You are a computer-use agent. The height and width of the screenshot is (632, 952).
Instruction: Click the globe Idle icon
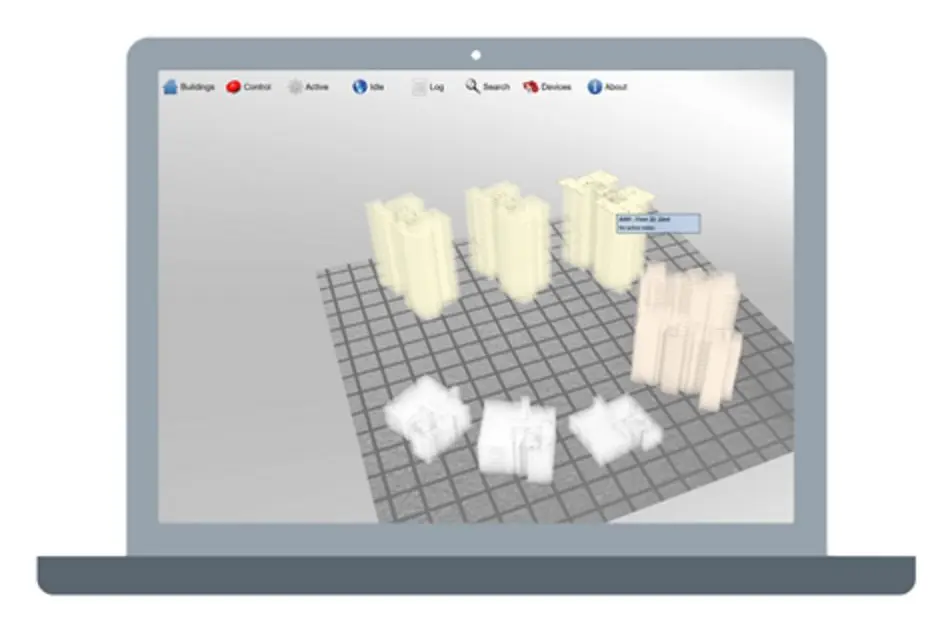[x=359, y=87]
